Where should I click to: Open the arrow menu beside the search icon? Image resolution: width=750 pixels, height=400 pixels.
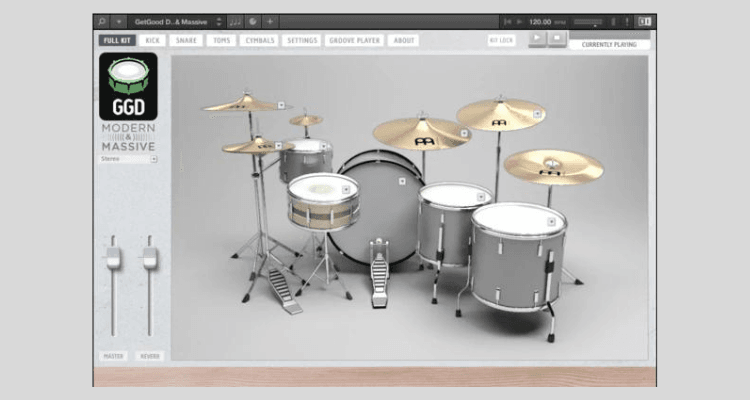point(119,22)
